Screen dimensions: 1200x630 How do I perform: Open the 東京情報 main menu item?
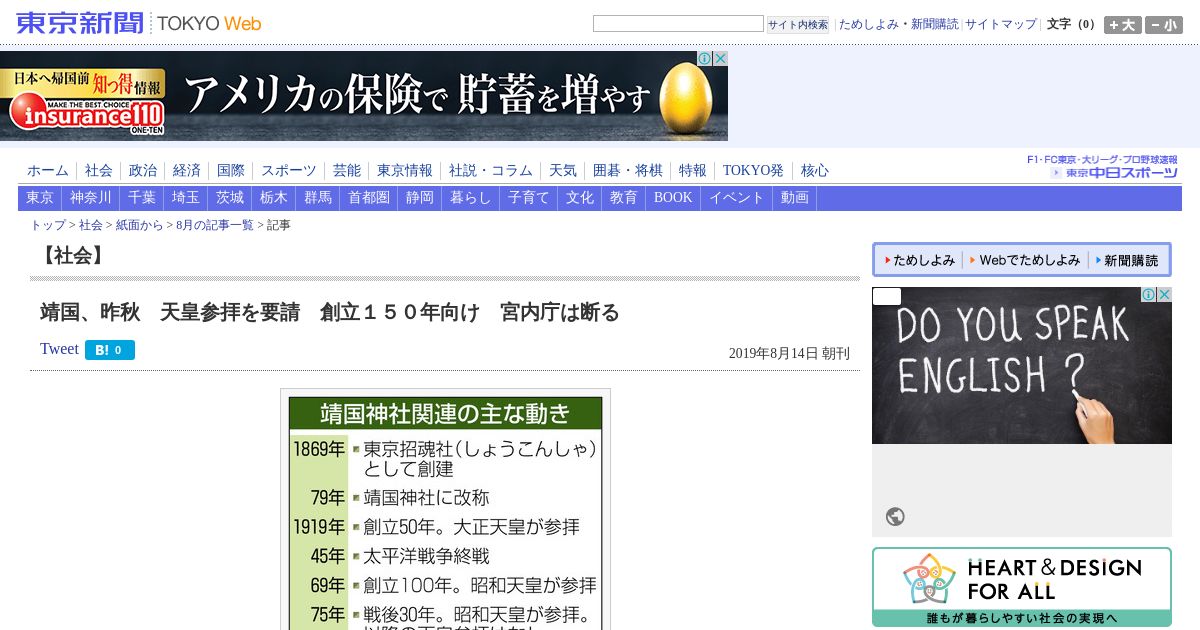point(405,171)
